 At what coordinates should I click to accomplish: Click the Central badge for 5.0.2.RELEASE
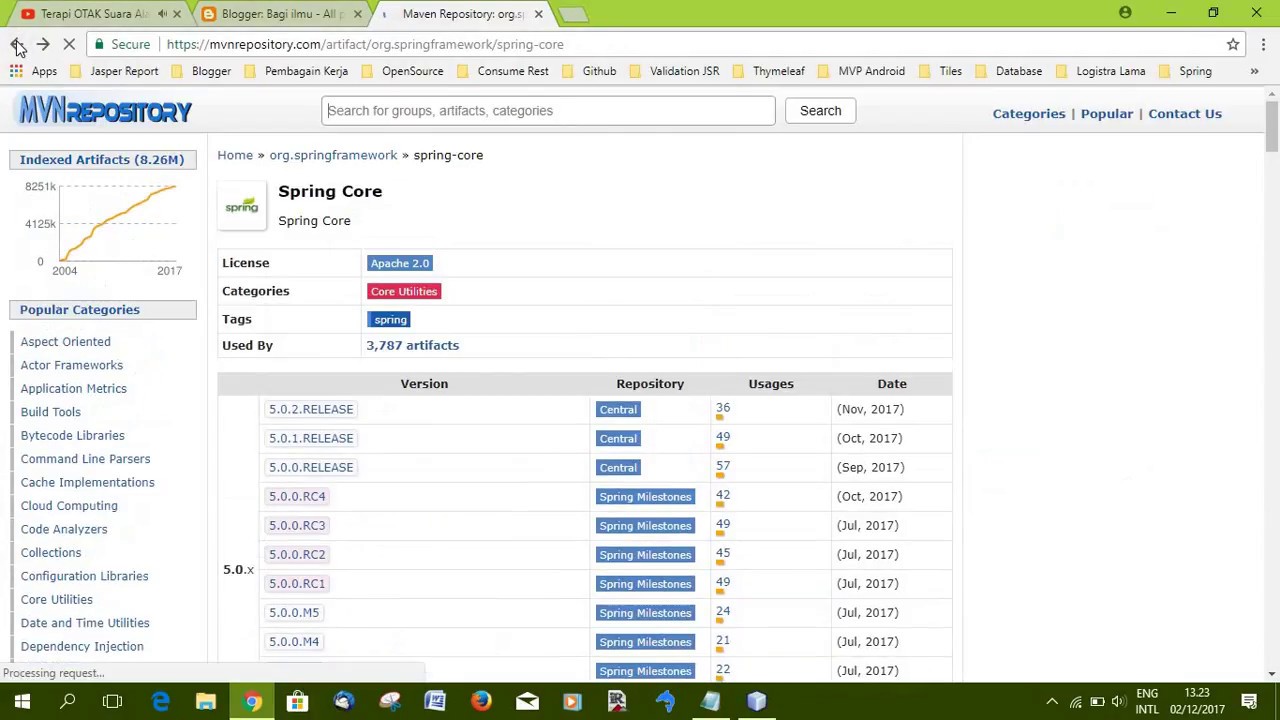(618, 409)
